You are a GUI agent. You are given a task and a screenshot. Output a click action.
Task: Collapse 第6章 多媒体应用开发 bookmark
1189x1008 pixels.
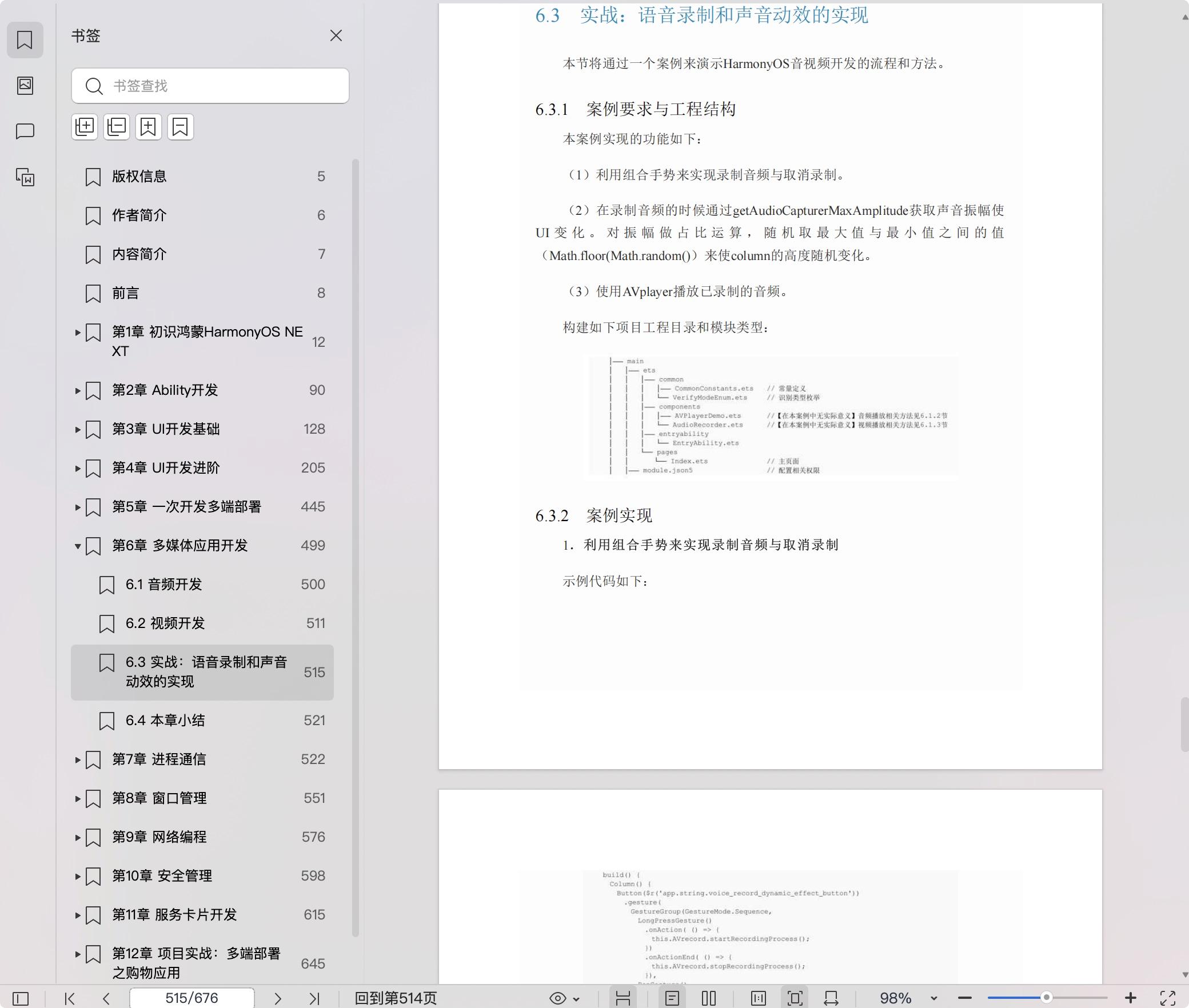(78, 546)
